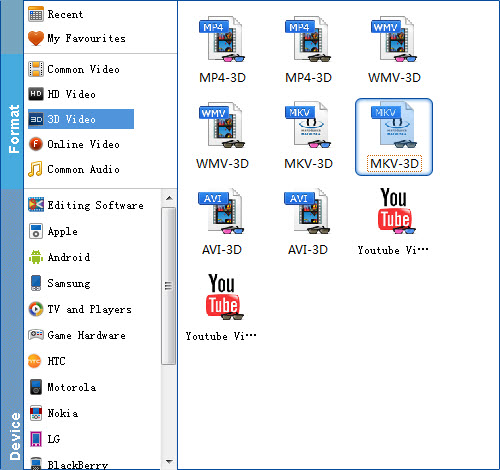The height and width of the screenshot is (470, 500).
Task: Select the Game Hardware category
Action: (x=77, y=335)
